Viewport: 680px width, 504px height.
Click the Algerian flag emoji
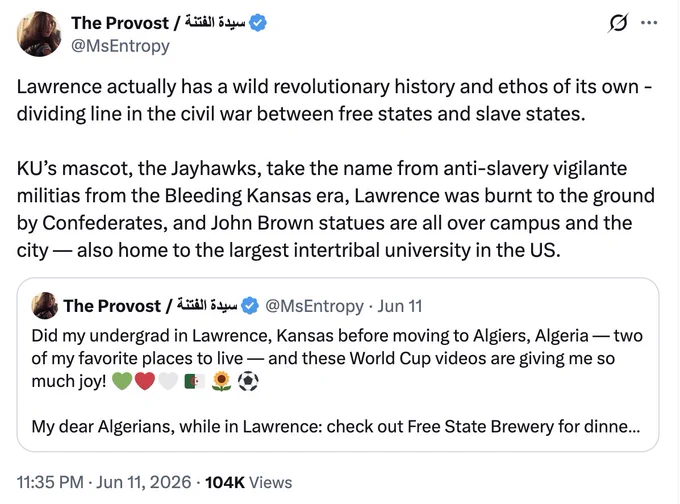coord(195,382)
